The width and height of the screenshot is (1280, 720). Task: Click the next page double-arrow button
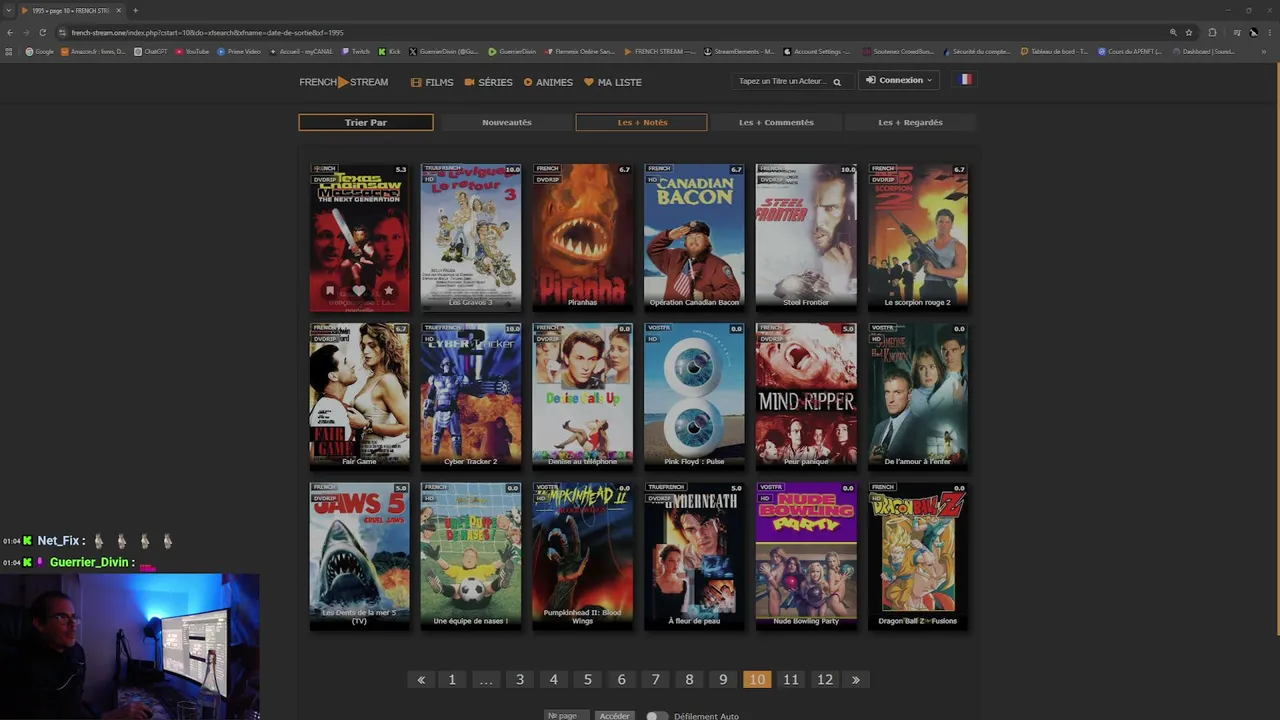(x=856, y=679)
